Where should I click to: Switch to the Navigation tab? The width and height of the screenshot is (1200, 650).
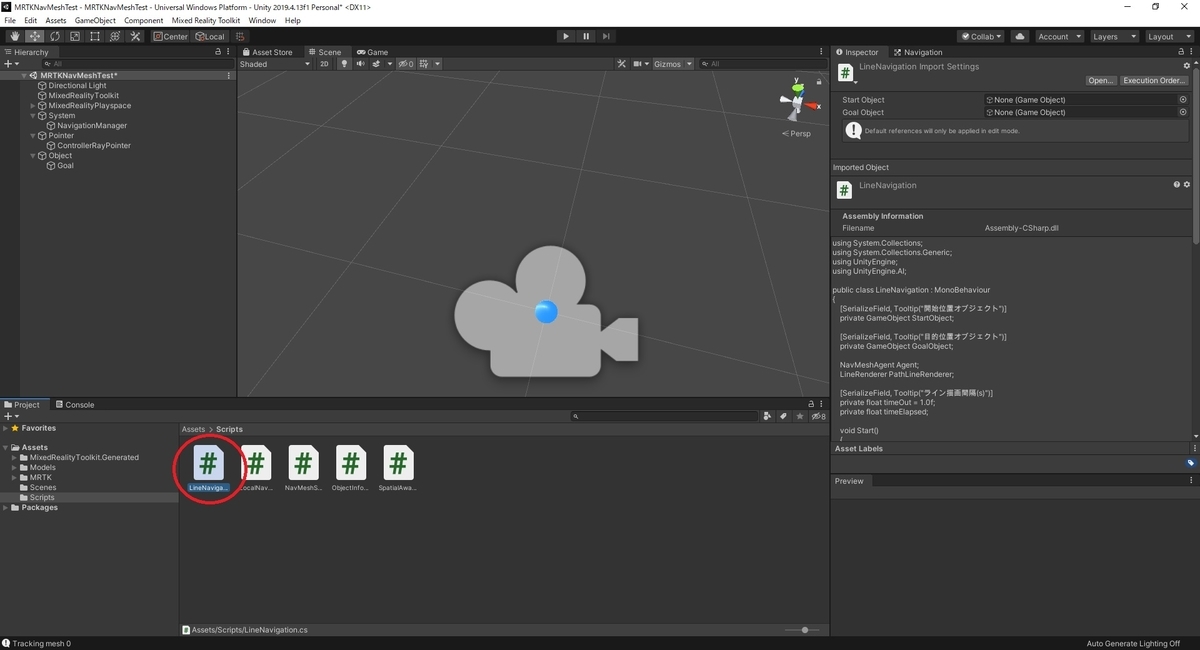[x=918, y=52]
